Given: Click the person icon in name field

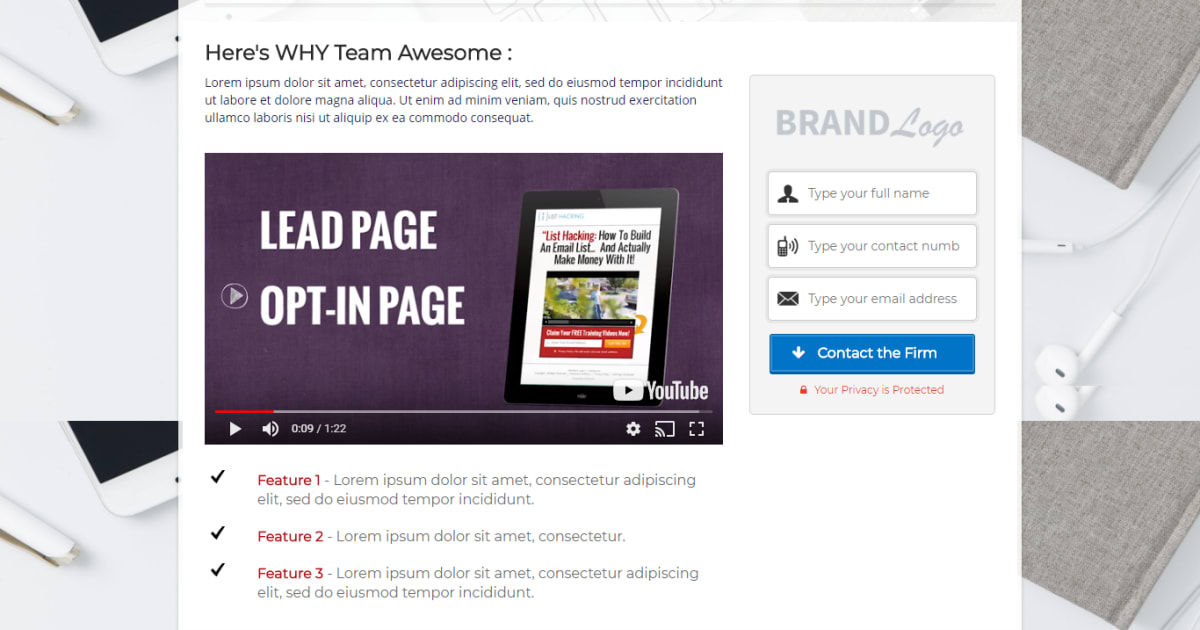Looking at the screenshot, I should point(788,194).
